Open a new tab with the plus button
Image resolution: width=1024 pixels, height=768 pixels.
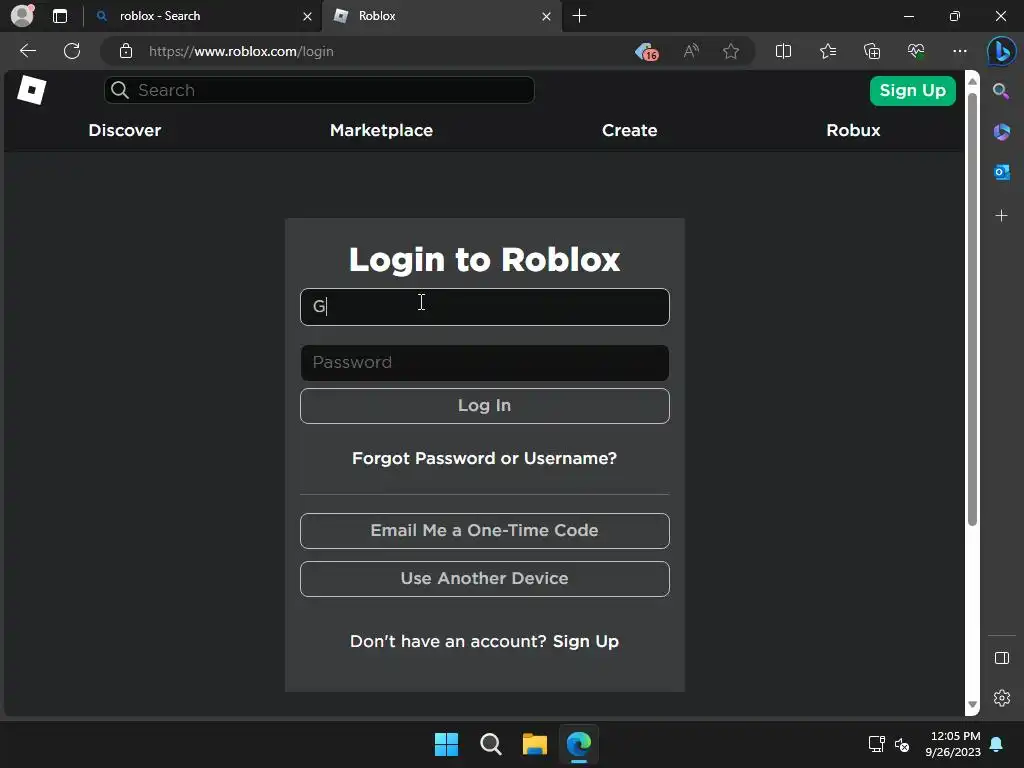click(579, 16)
